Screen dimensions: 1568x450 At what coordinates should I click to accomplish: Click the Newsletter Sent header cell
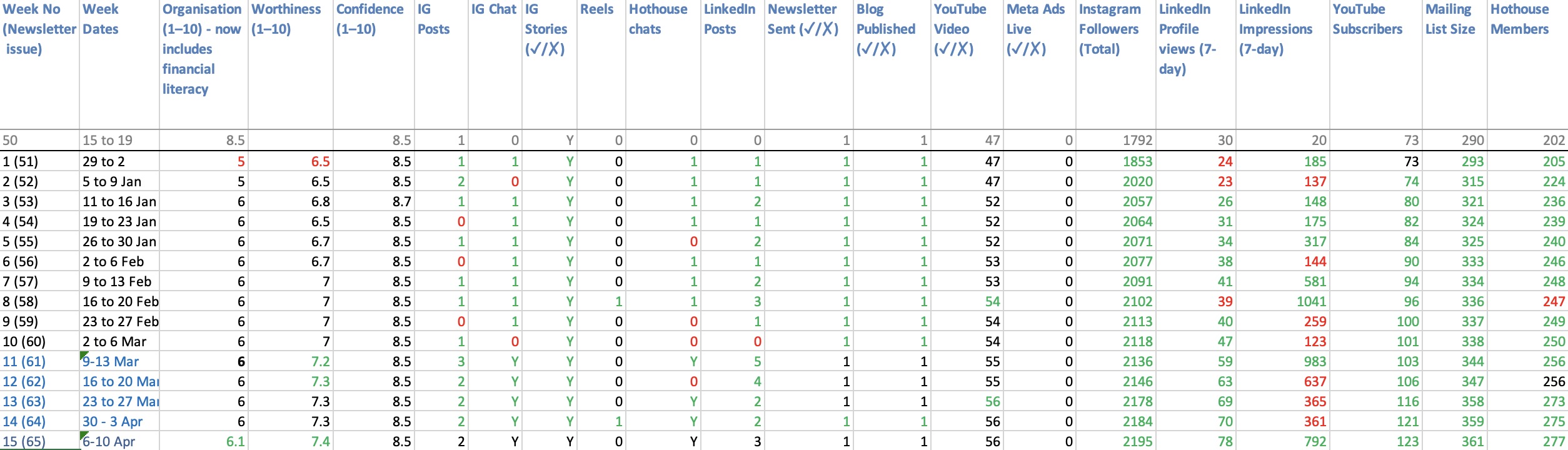pyautogui.click(x=808, y=64)
